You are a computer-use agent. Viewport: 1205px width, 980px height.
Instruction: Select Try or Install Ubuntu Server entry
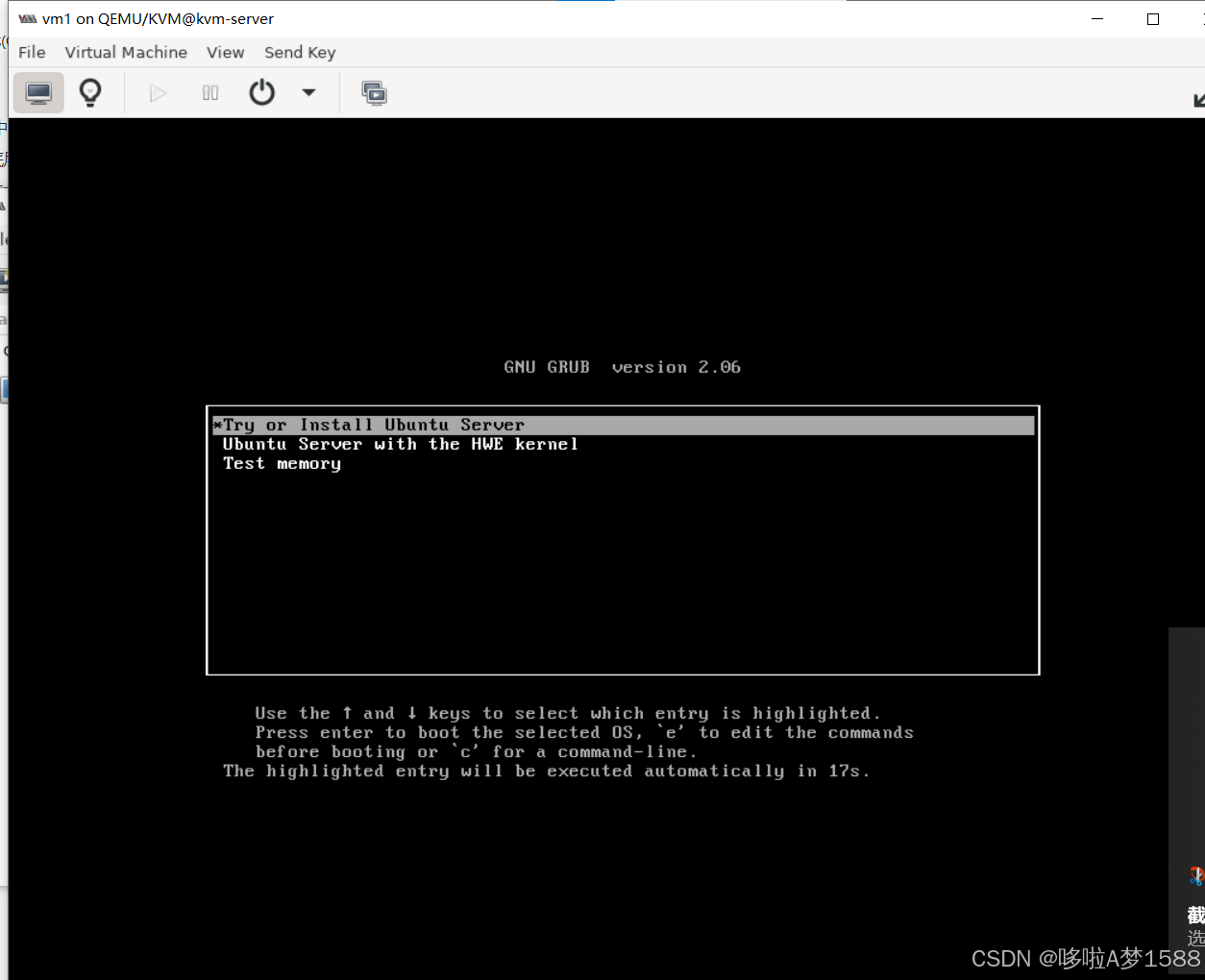[623, 425]
